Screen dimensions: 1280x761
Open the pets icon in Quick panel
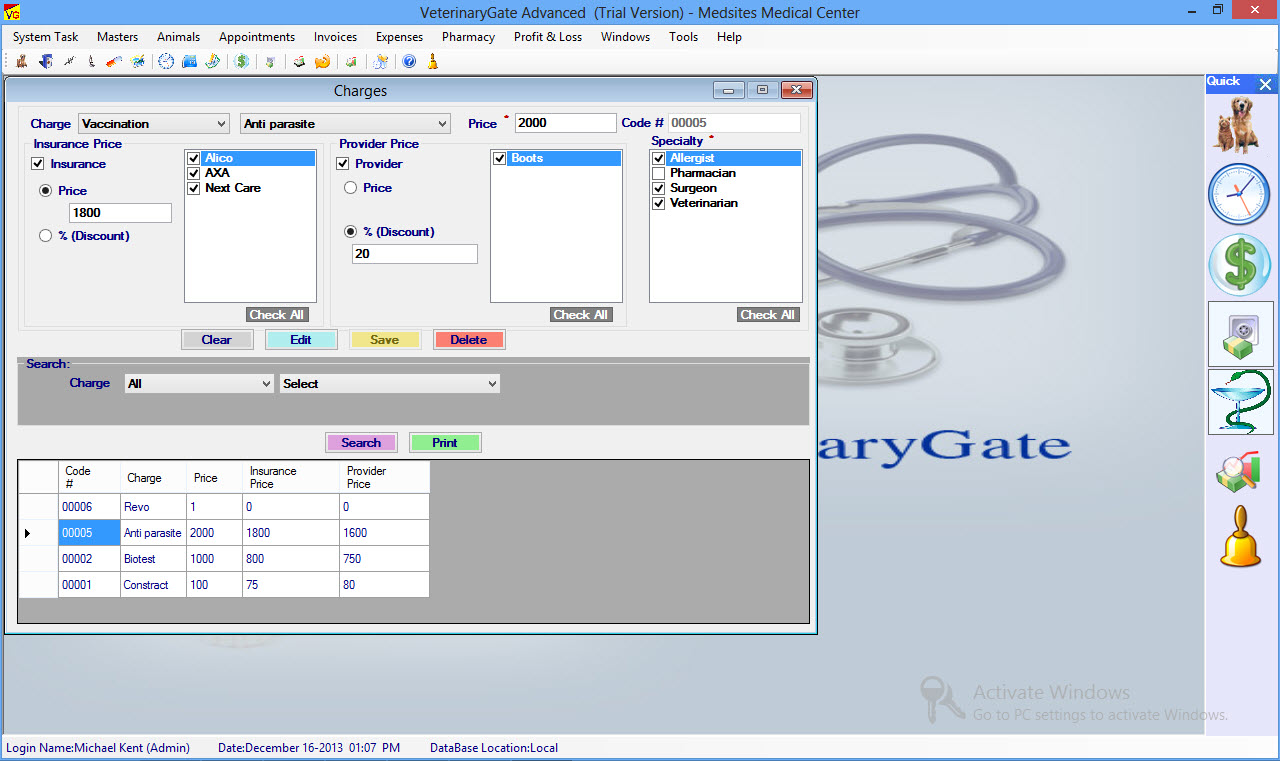(1240, 124)
